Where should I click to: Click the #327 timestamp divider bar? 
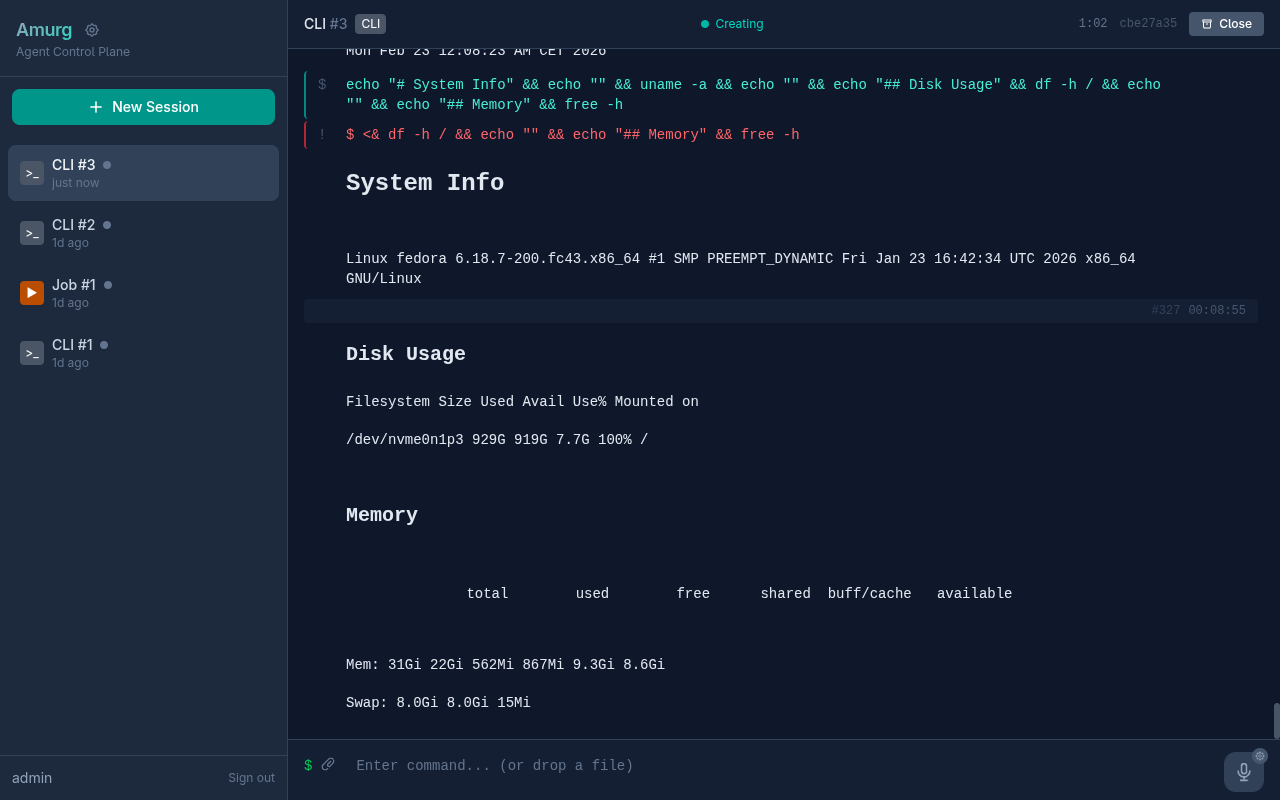coord(780,311)
